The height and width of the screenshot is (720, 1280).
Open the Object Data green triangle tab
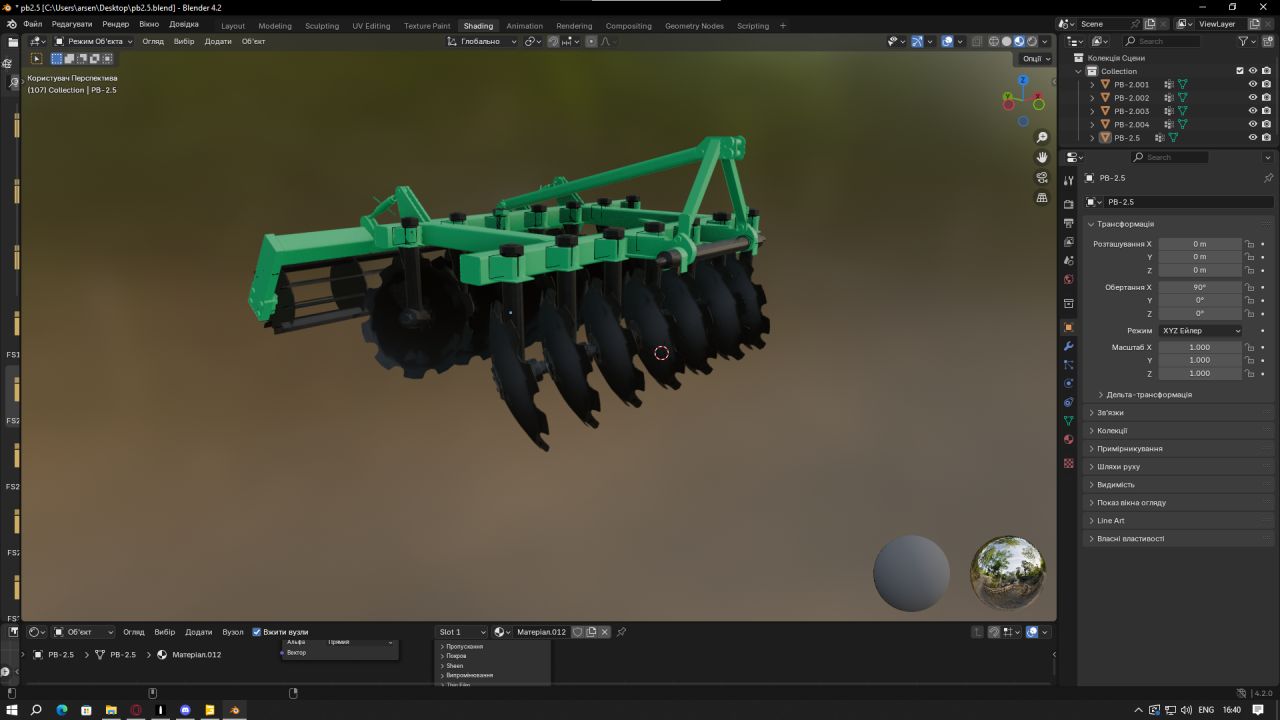(x=1068, y=421)
